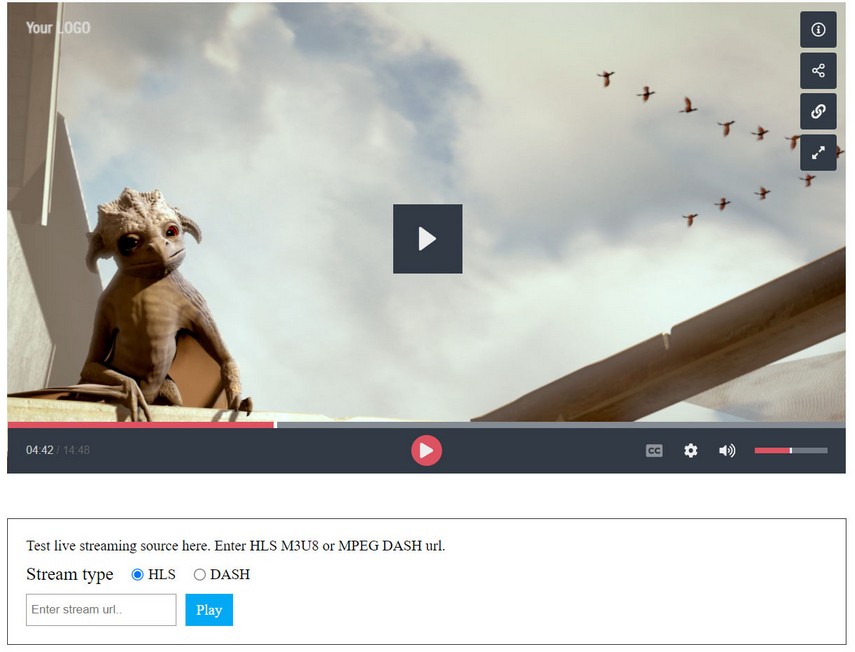Click the Stream type label

pyautogui.click(x=70, y=575)
